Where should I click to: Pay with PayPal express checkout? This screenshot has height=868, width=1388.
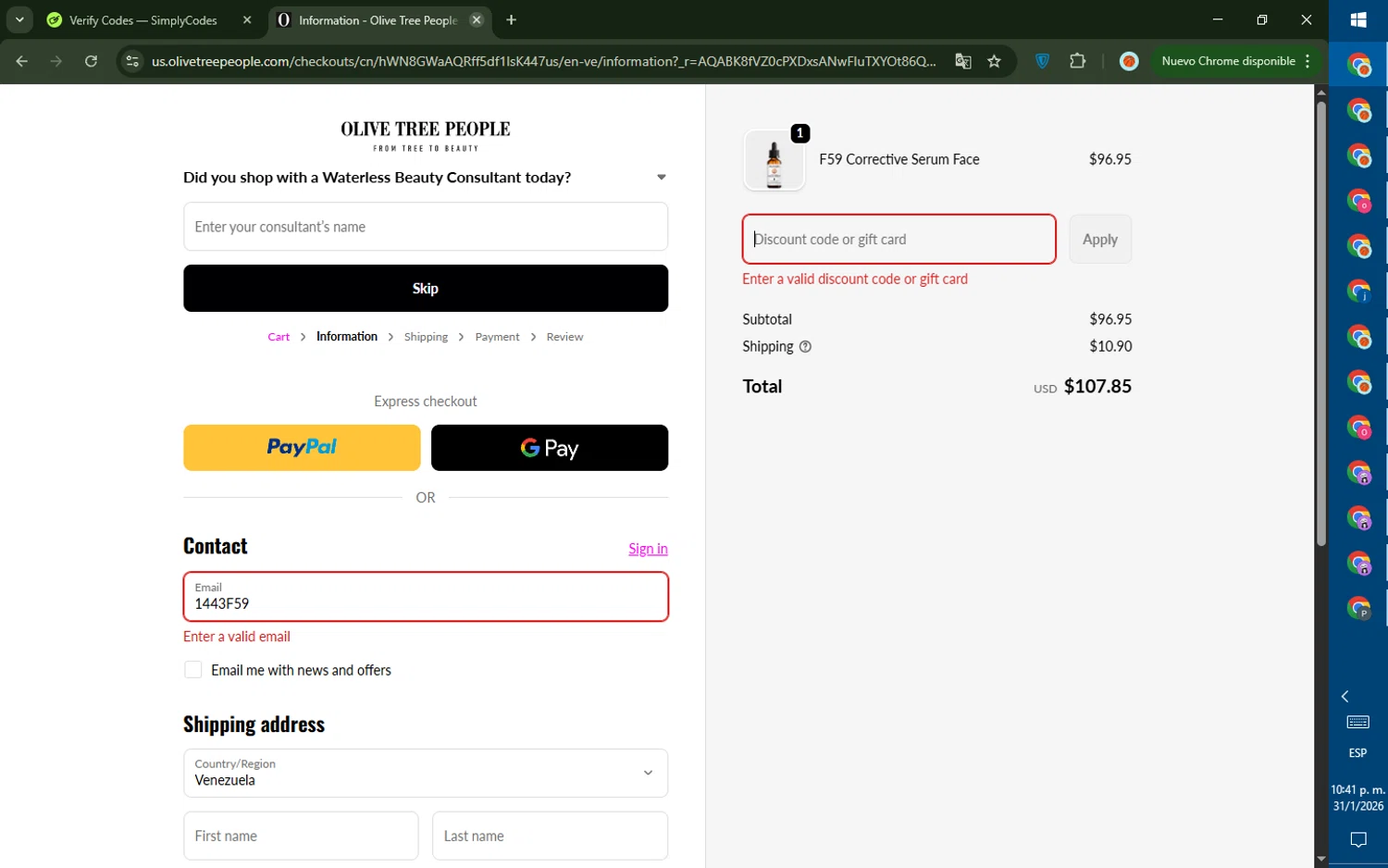point(302,448)
